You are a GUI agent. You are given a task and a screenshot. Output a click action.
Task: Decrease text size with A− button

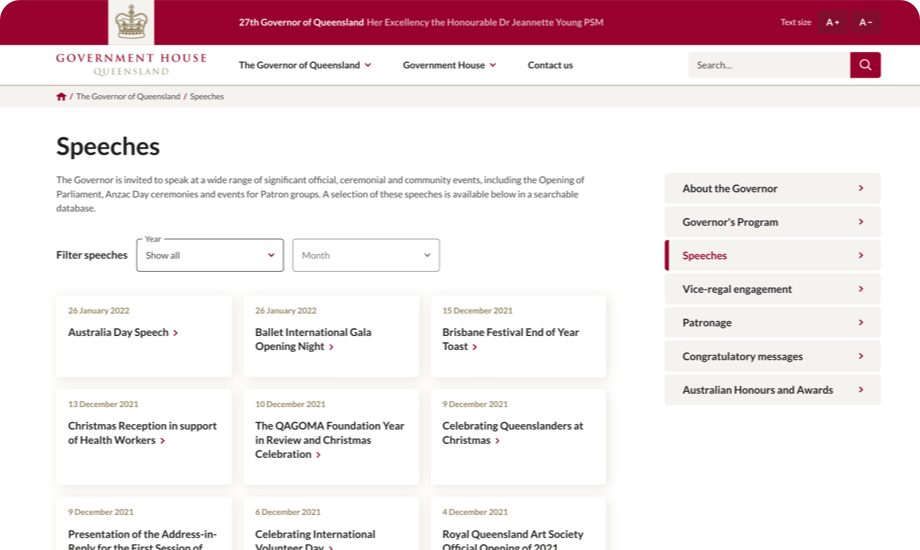click(865, 22)
